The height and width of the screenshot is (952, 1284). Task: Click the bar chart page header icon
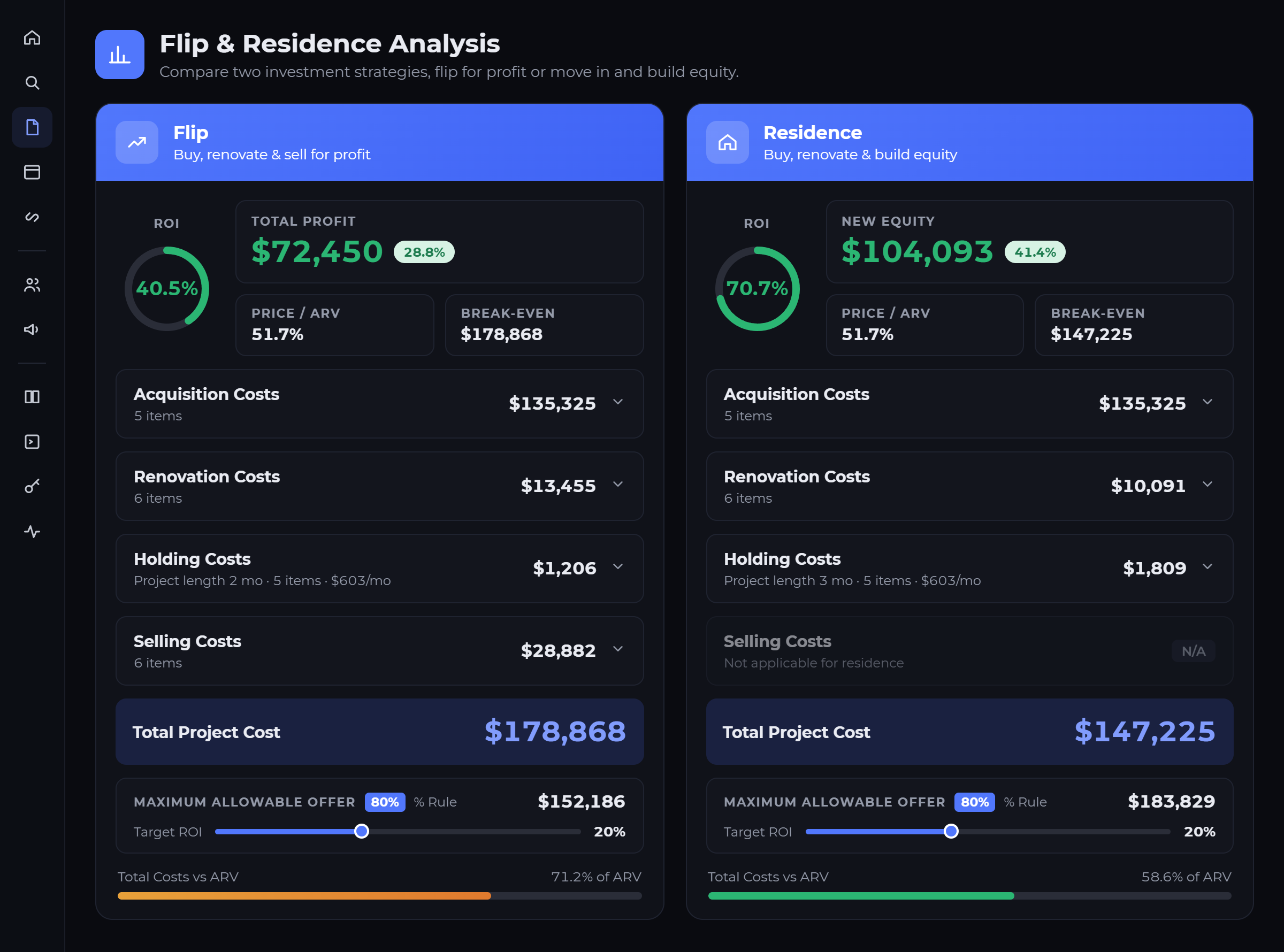[x=120, y=55]
